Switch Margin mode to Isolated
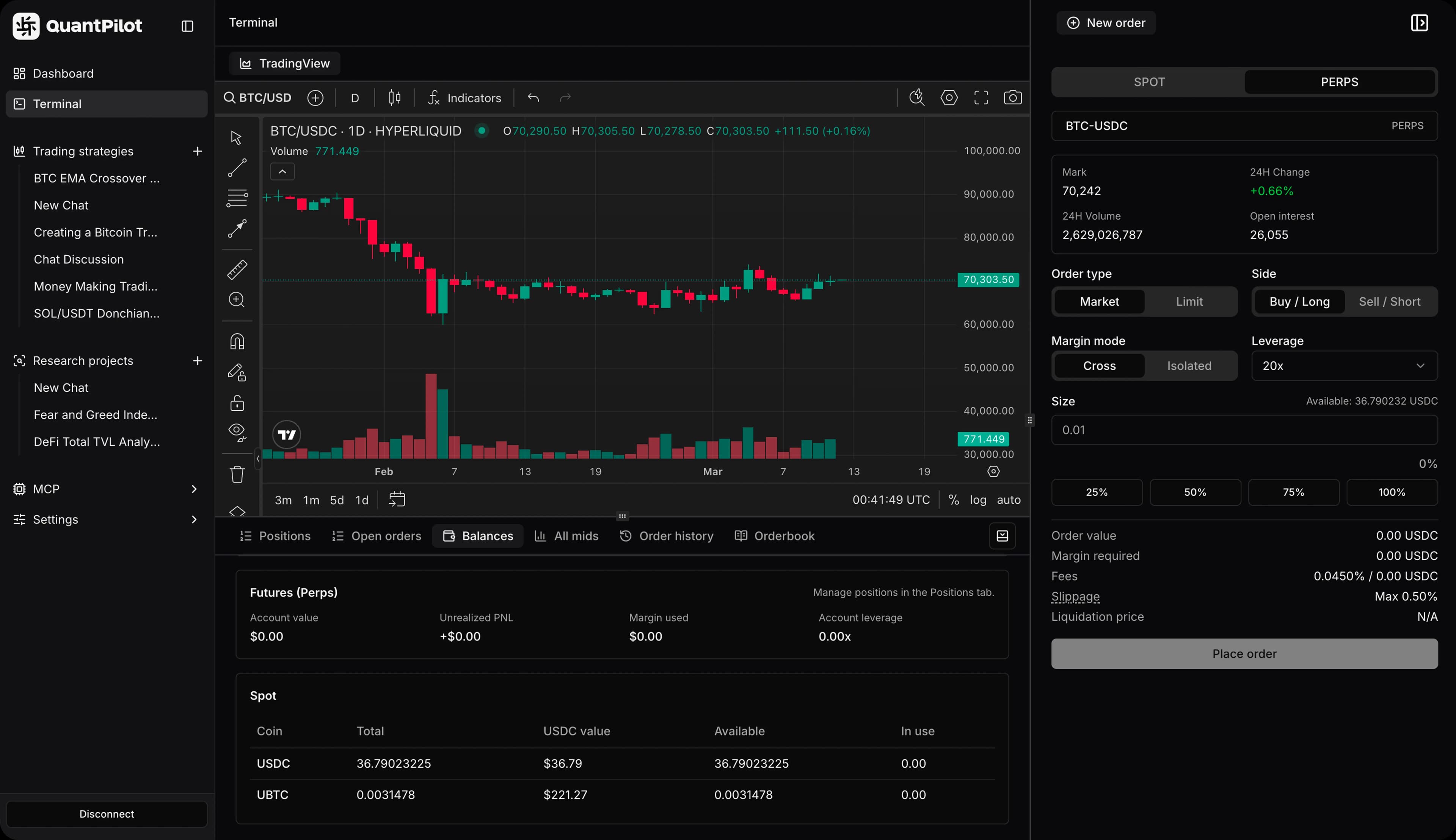This screenshot has height=840, width=1456. pyautogui.click(x=1189, y=365)
